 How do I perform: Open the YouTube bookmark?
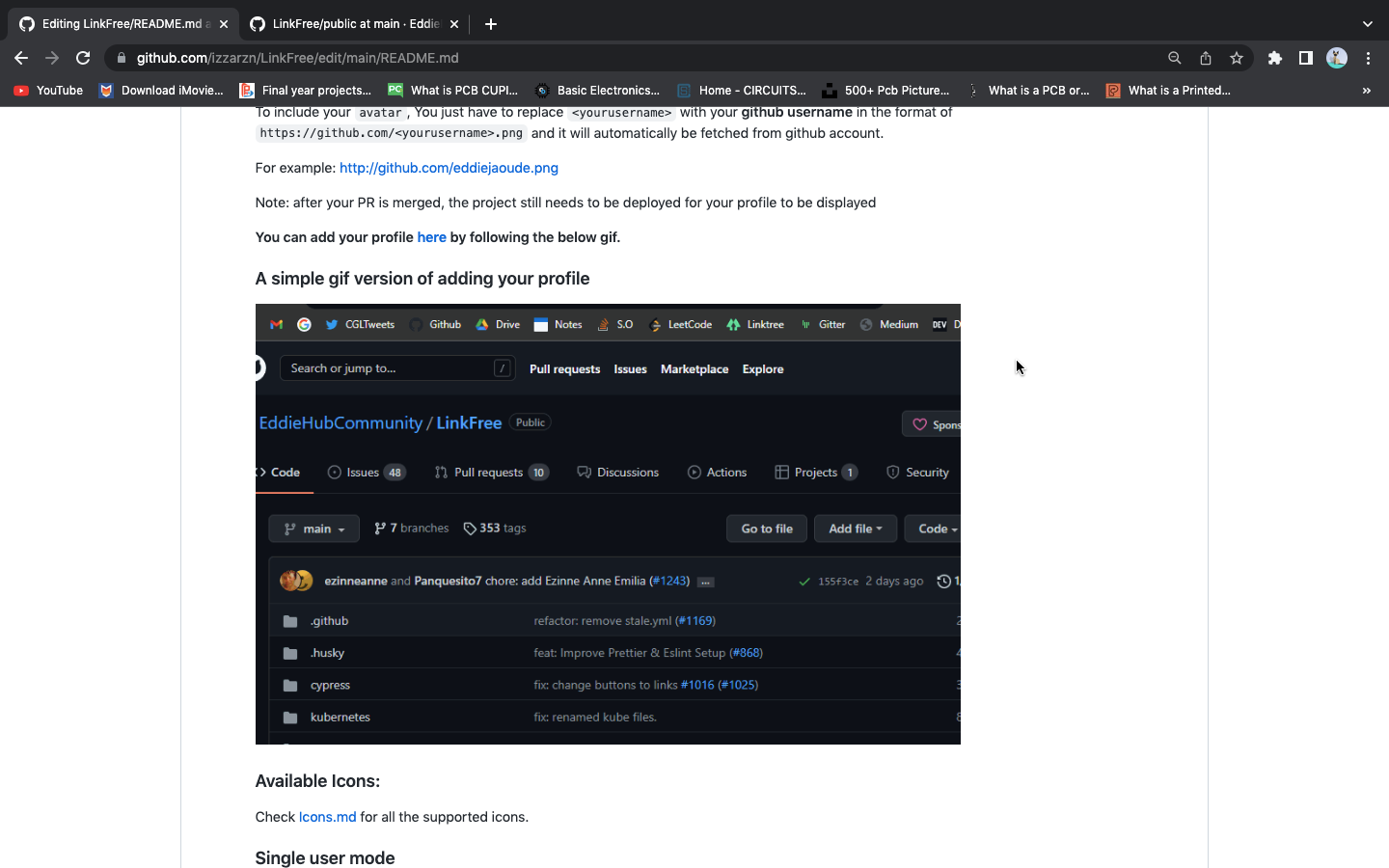(48, 90)
